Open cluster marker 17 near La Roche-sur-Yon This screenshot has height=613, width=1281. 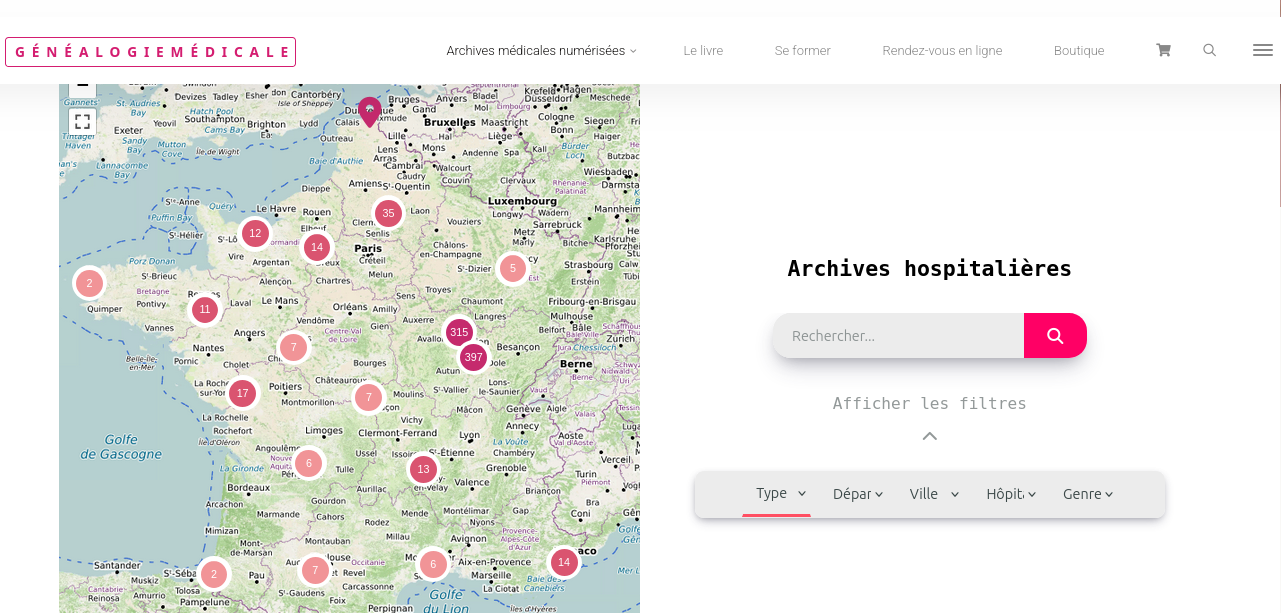coord(242,393)
